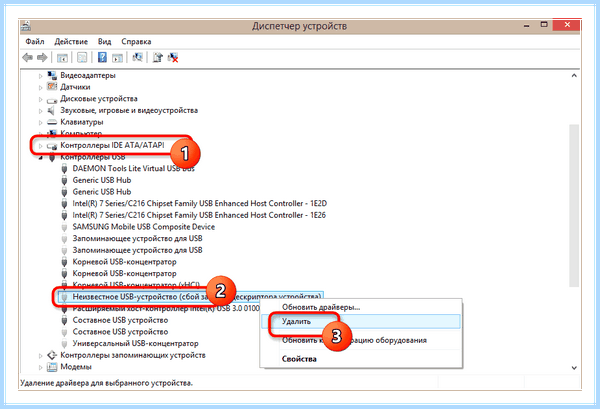Screen dimensions: 600x409
Task: Expand the Клавиатуры category
Action: [41, 122]
